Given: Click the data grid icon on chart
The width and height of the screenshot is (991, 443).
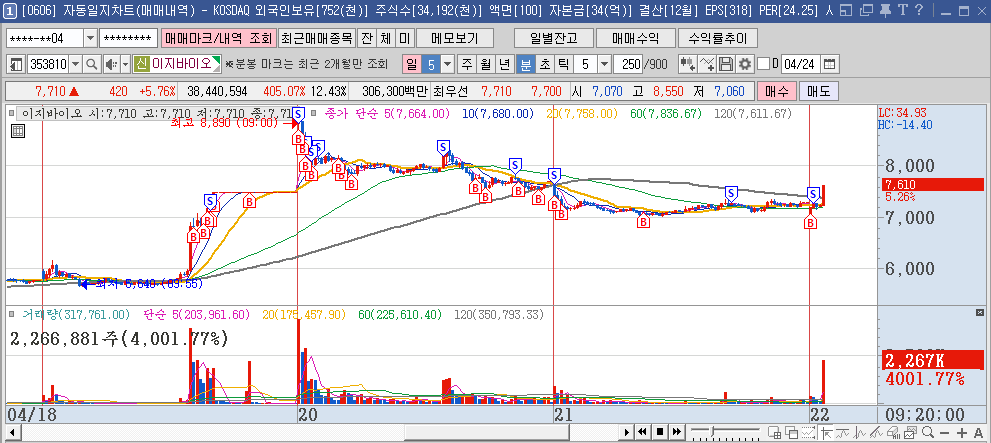Looking at the screenshot, I should (x=18, y=131).
